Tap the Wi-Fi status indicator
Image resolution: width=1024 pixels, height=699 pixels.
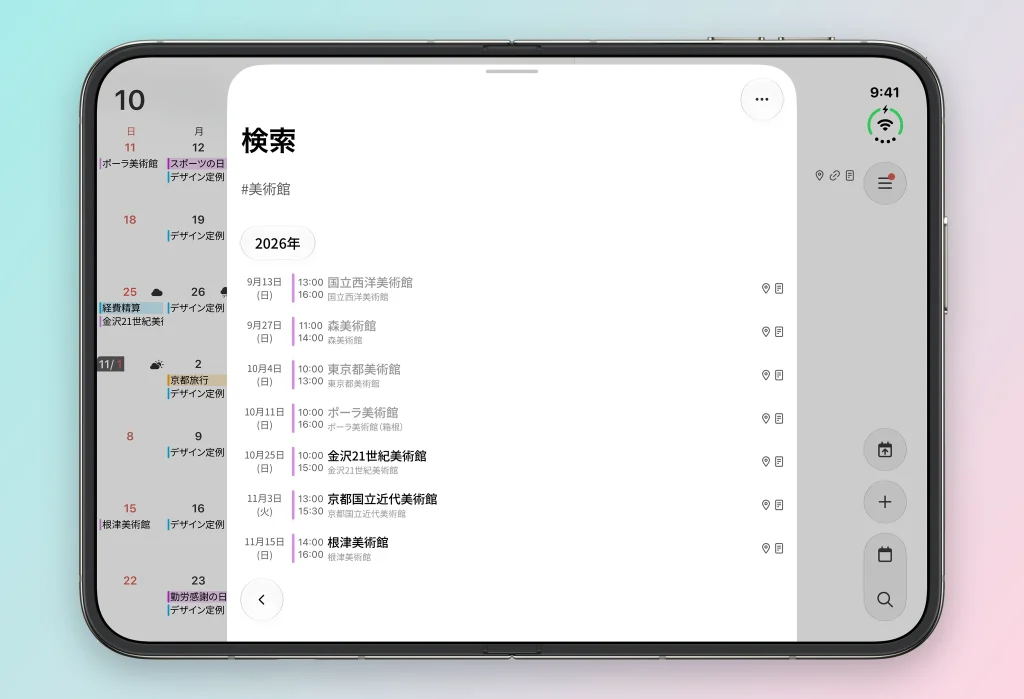coord(885,125)
